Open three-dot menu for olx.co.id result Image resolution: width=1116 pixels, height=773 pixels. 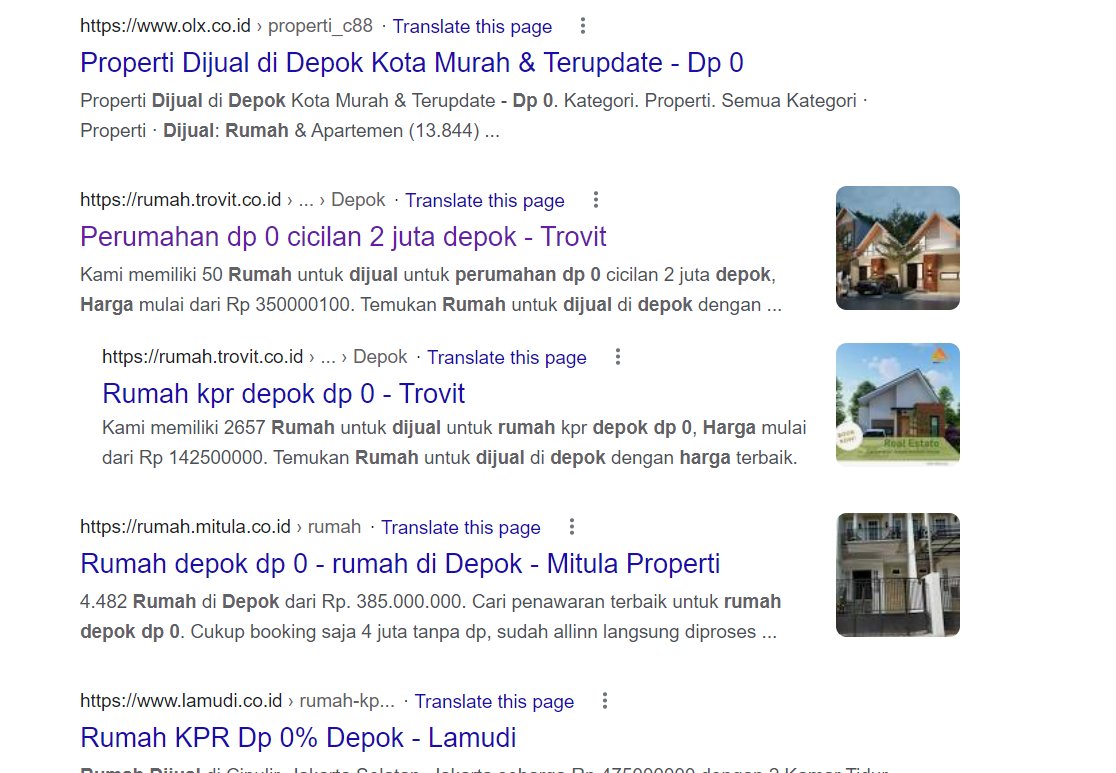coord(583,26)
